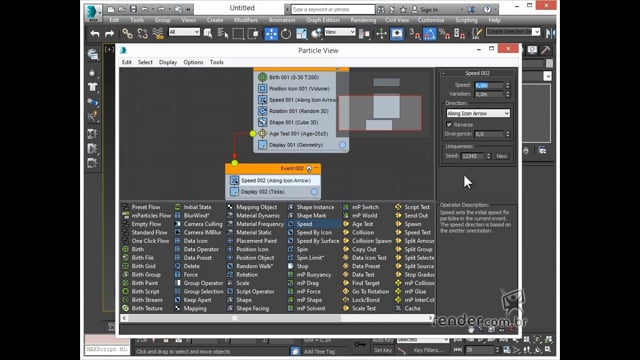Toggle Set Key mode
The image size is (640, 360).
click(383, 350)
